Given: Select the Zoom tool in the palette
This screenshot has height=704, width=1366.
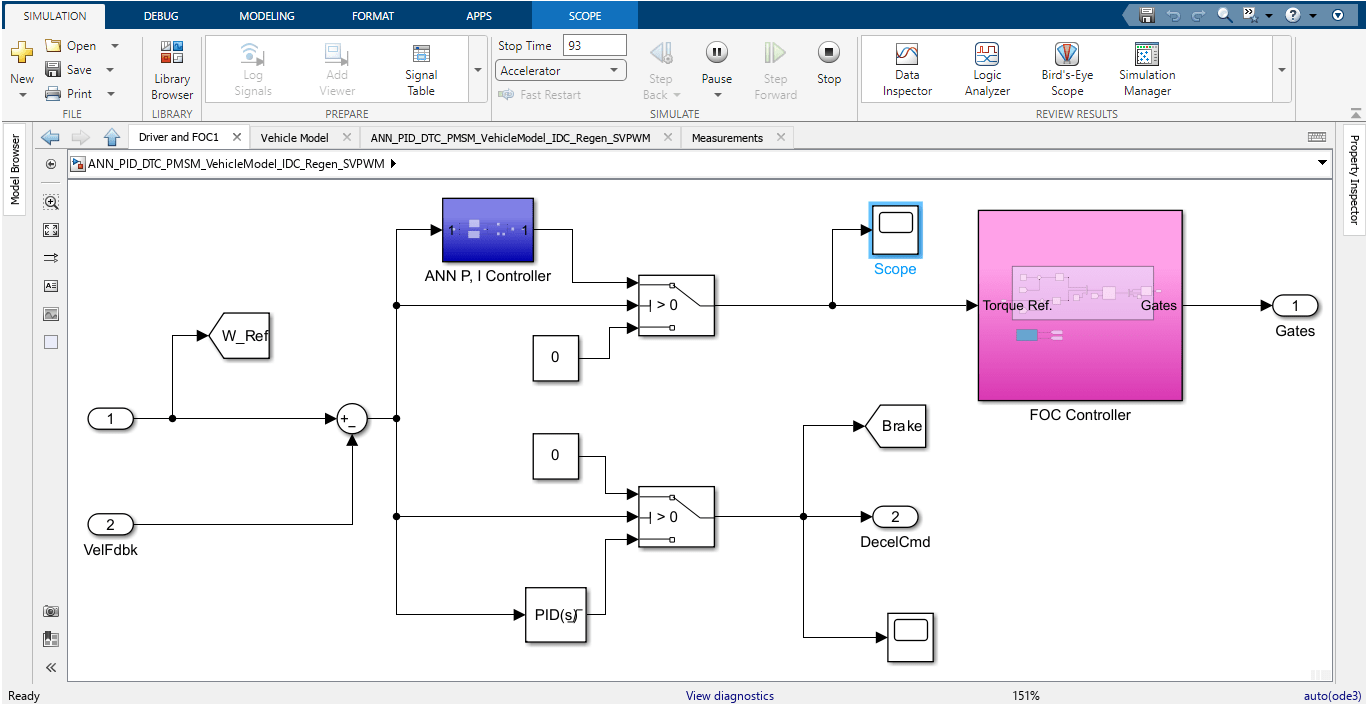Looking at the screenshot, I should 50,201.
